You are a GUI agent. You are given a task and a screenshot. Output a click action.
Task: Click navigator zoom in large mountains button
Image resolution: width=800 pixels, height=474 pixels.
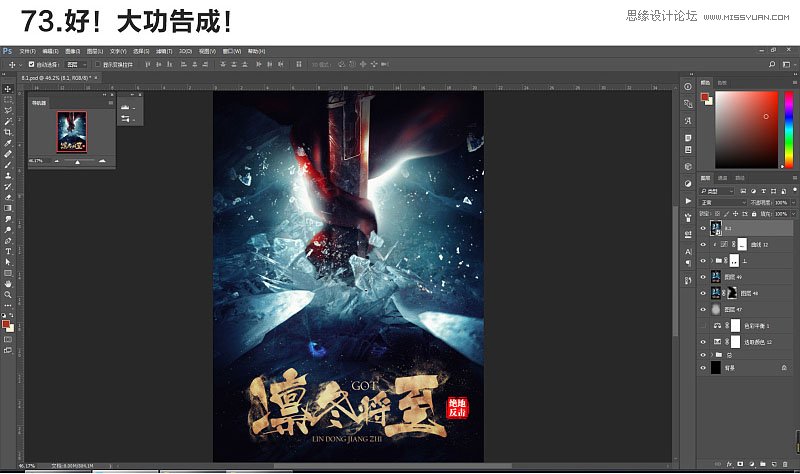[102, 161]
